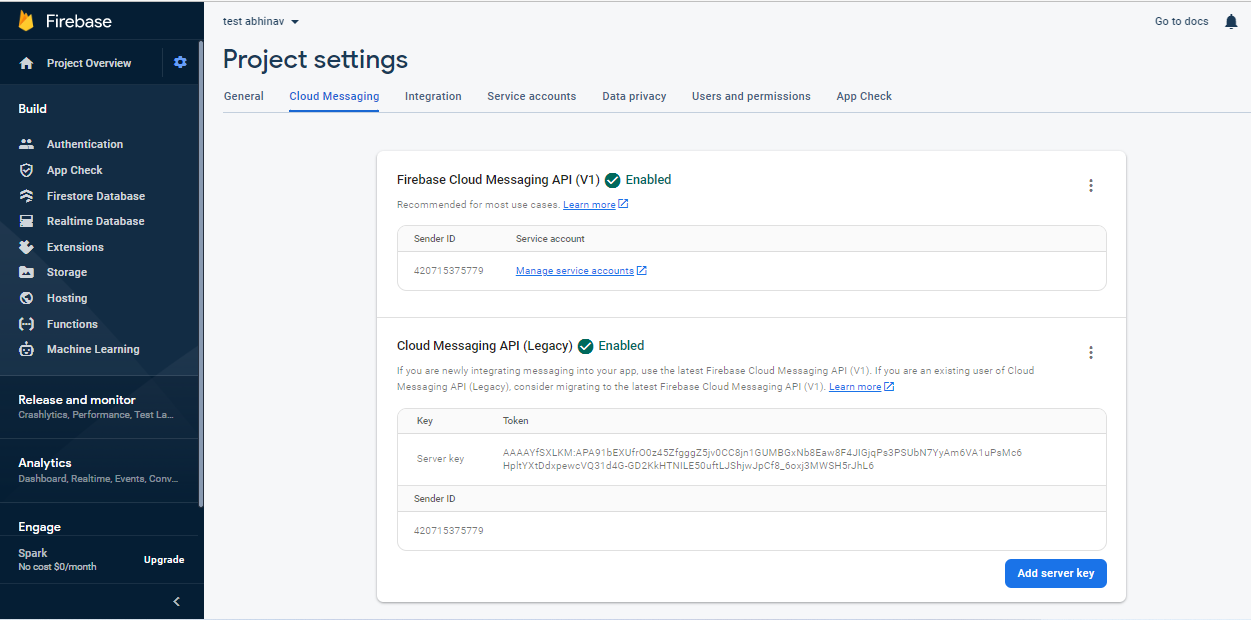Click the Add server key button
Image resolution: width=1251 pixels, height=620 pixels.
[x=1055, y=573]
